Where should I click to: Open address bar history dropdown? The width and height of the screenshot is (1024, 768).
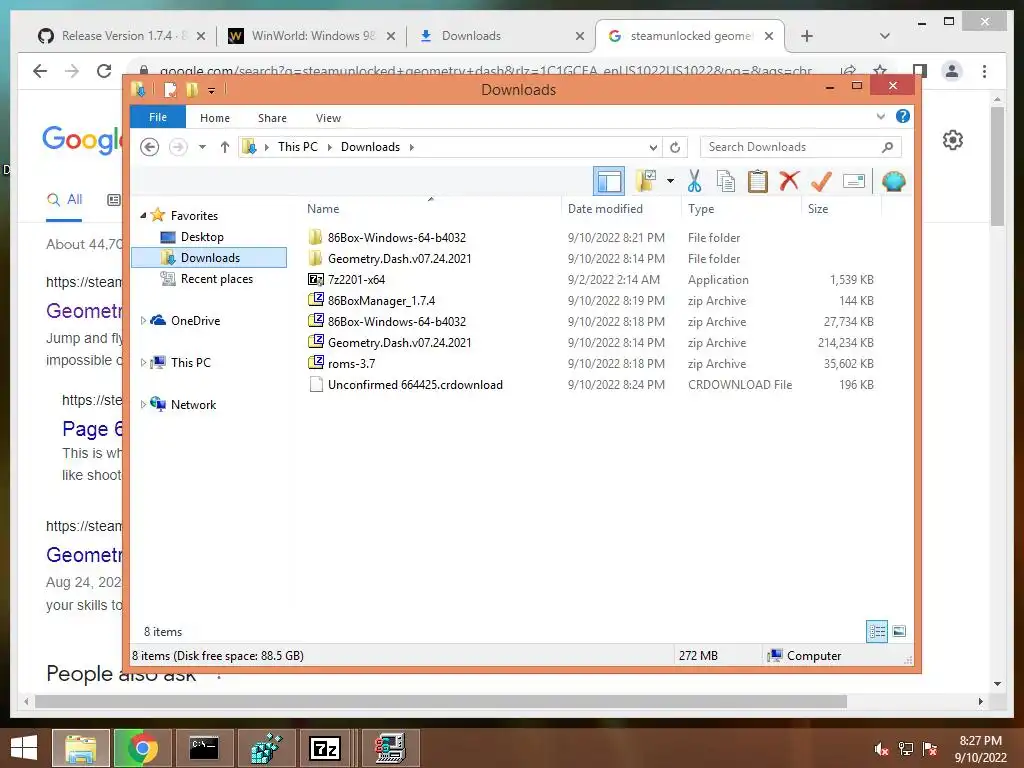coord(653,147)
